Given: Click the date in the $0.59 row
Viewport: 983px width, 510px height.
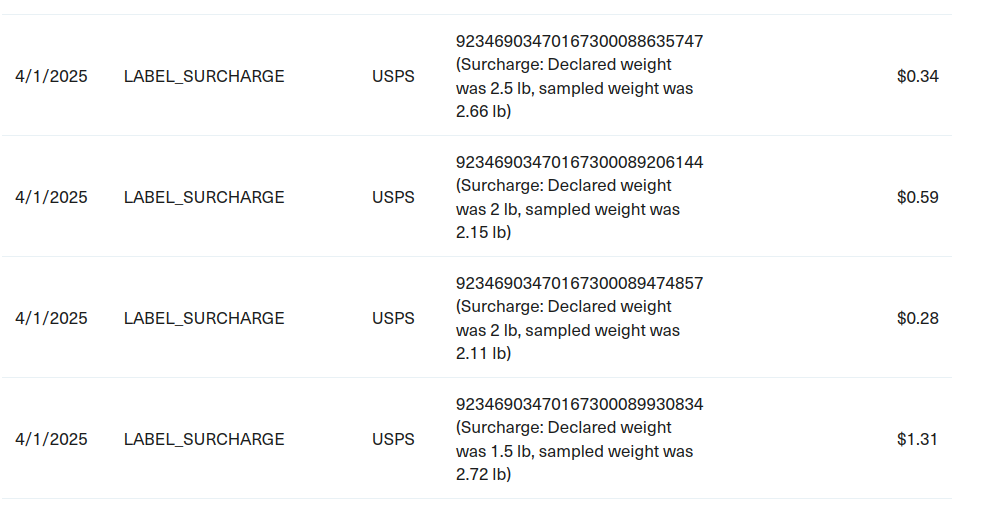Looking at the screenshot, I should (x=51, y=197).
